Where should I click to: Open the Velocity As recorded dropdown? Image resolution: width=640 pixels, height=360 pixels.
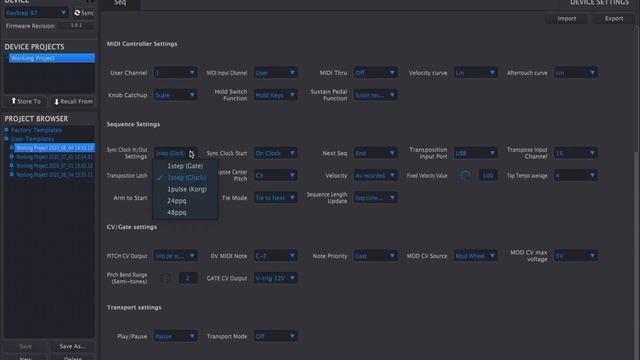point(375,176)
